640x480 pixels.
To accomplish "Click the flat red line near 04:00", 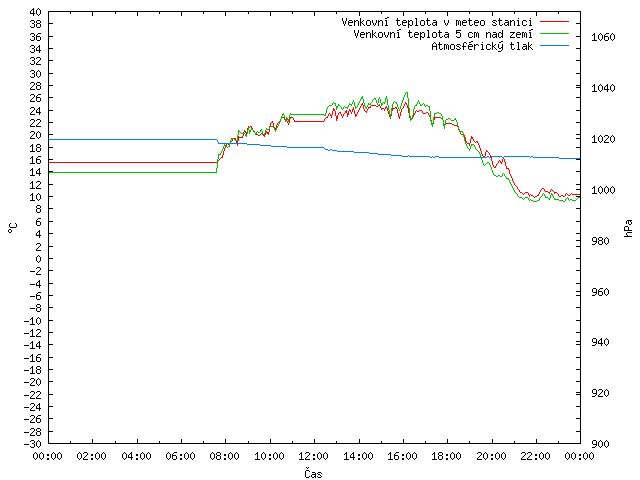I will click(x=136, y=162).
